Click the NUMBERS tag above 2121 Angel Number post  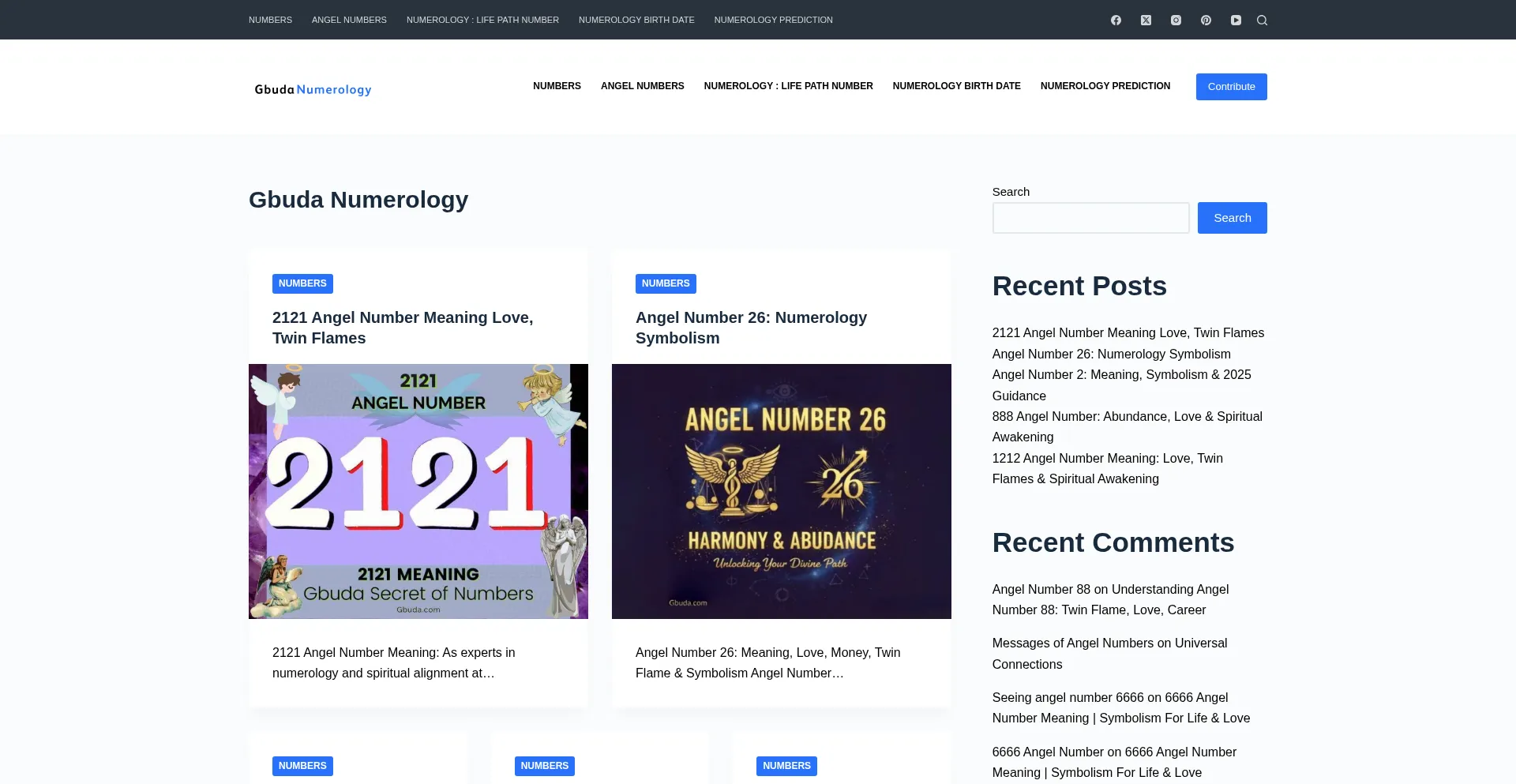click(302, 283)
